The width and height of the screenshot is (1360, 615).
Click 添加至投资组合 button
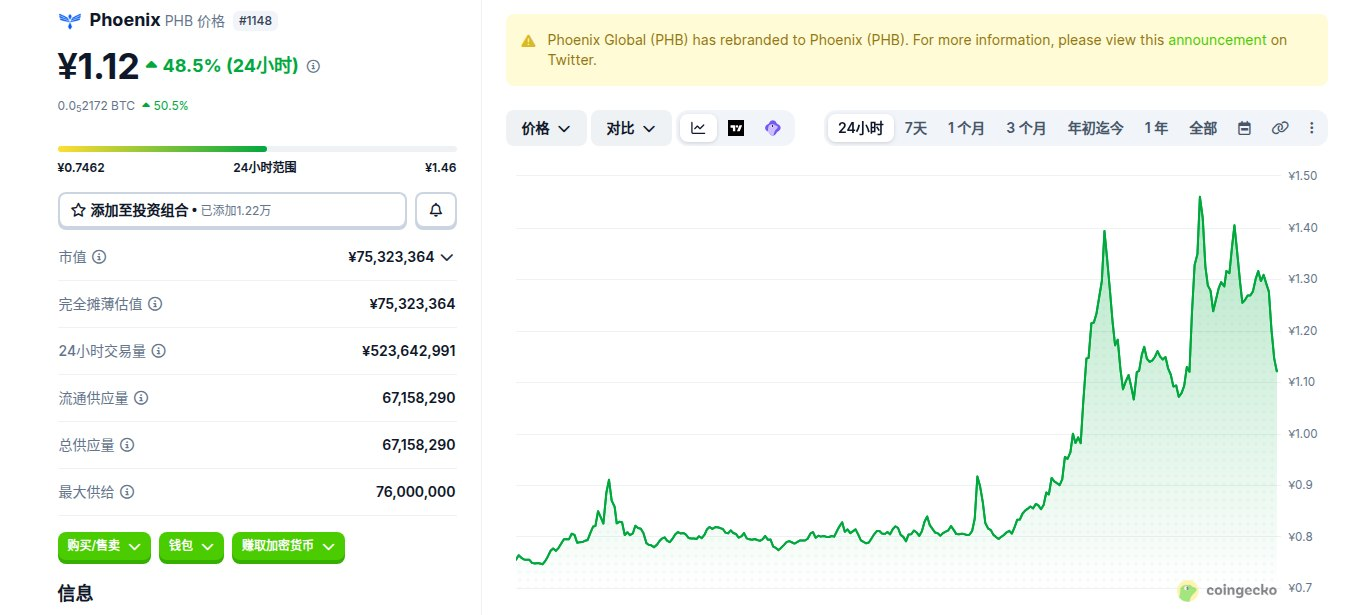(232, 210)
